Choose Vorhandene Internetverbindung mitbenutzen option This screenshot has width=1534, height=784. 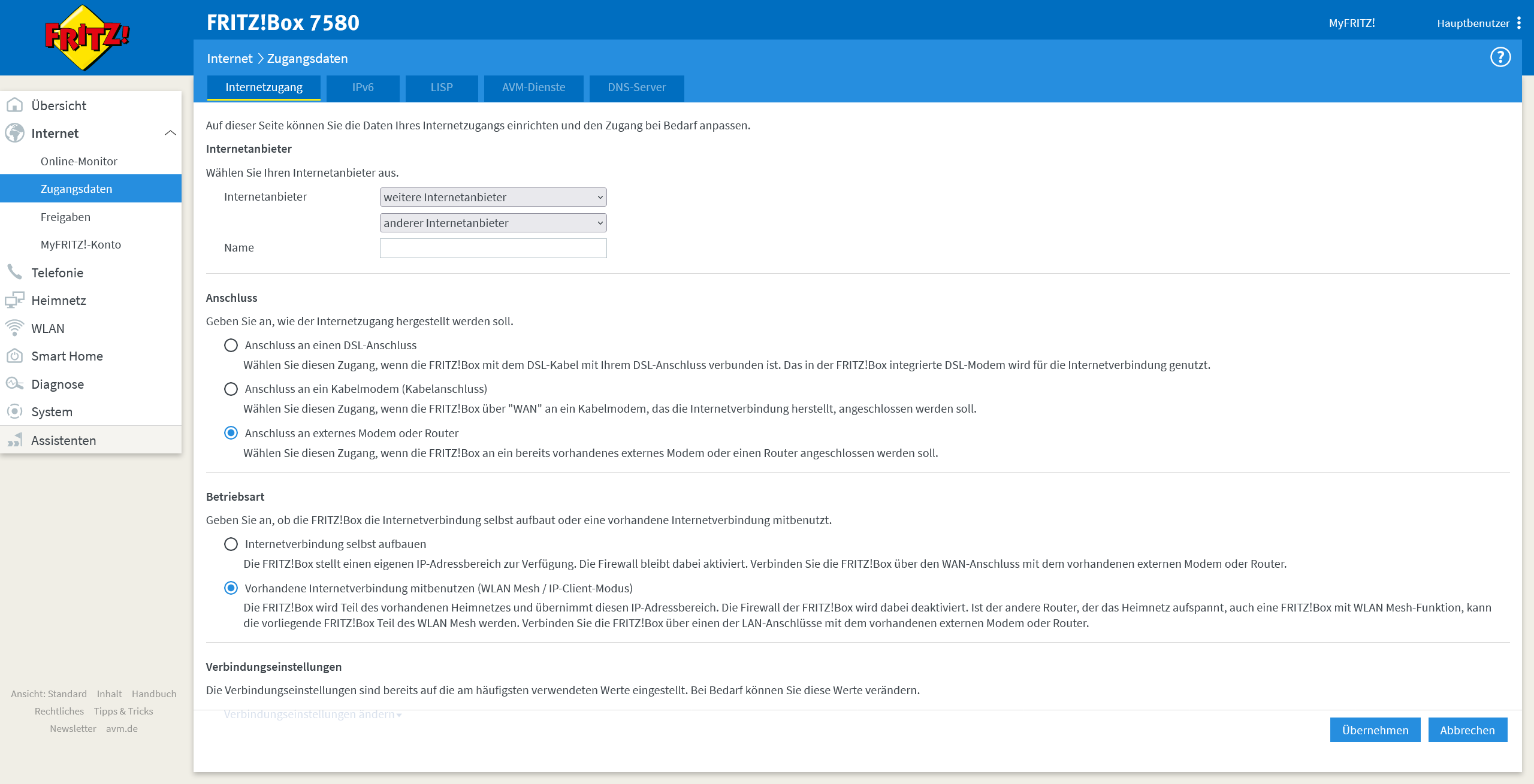point(231,588)
